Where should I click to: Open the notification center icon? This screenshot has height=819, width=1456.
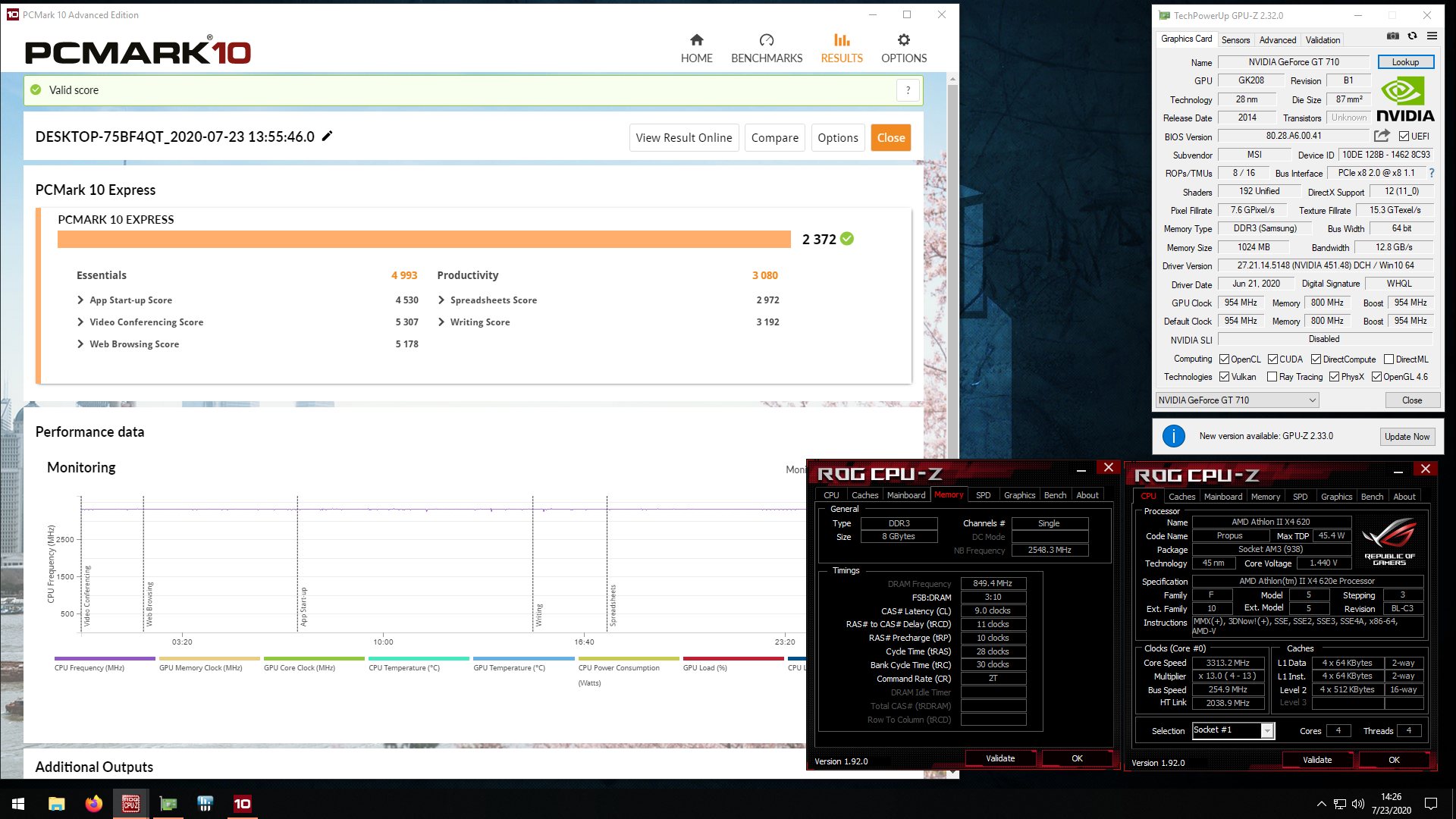pyautogui.click(x=1431, y=804)
